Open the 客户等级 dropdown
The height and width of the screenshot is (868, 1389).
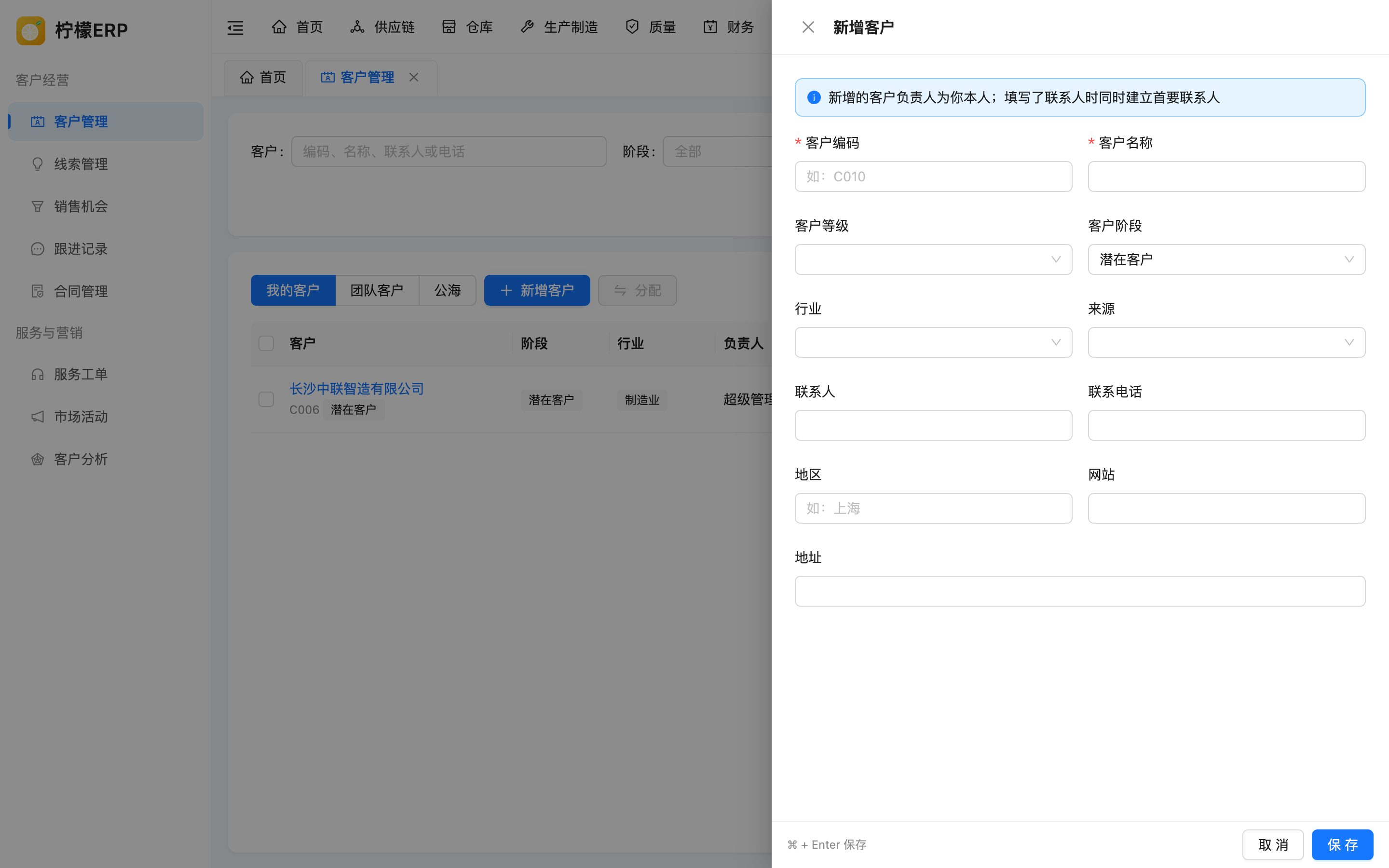(x=933, y=259)
